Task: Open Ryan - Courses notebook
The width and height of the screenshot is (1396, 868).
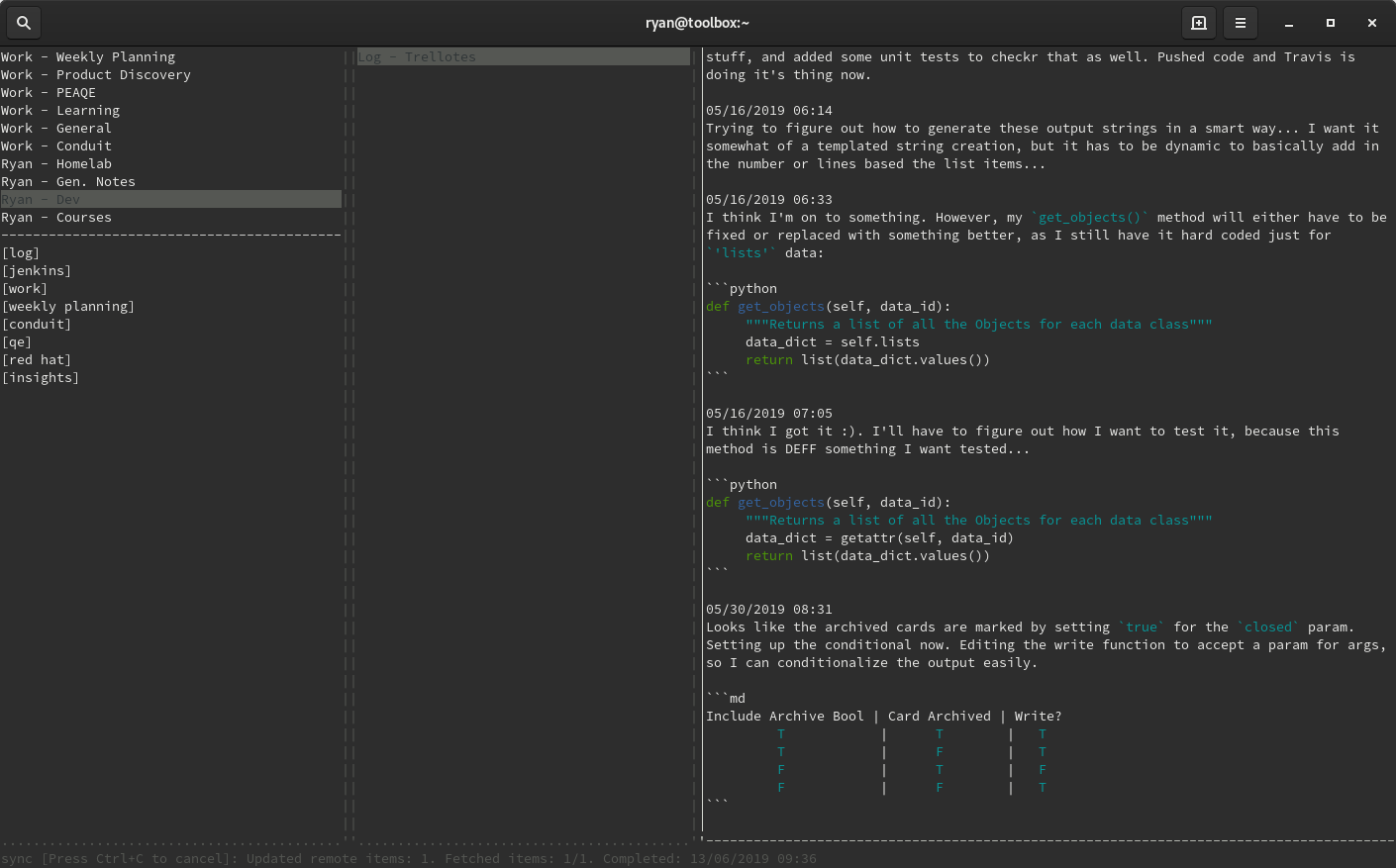Action: 56,218
